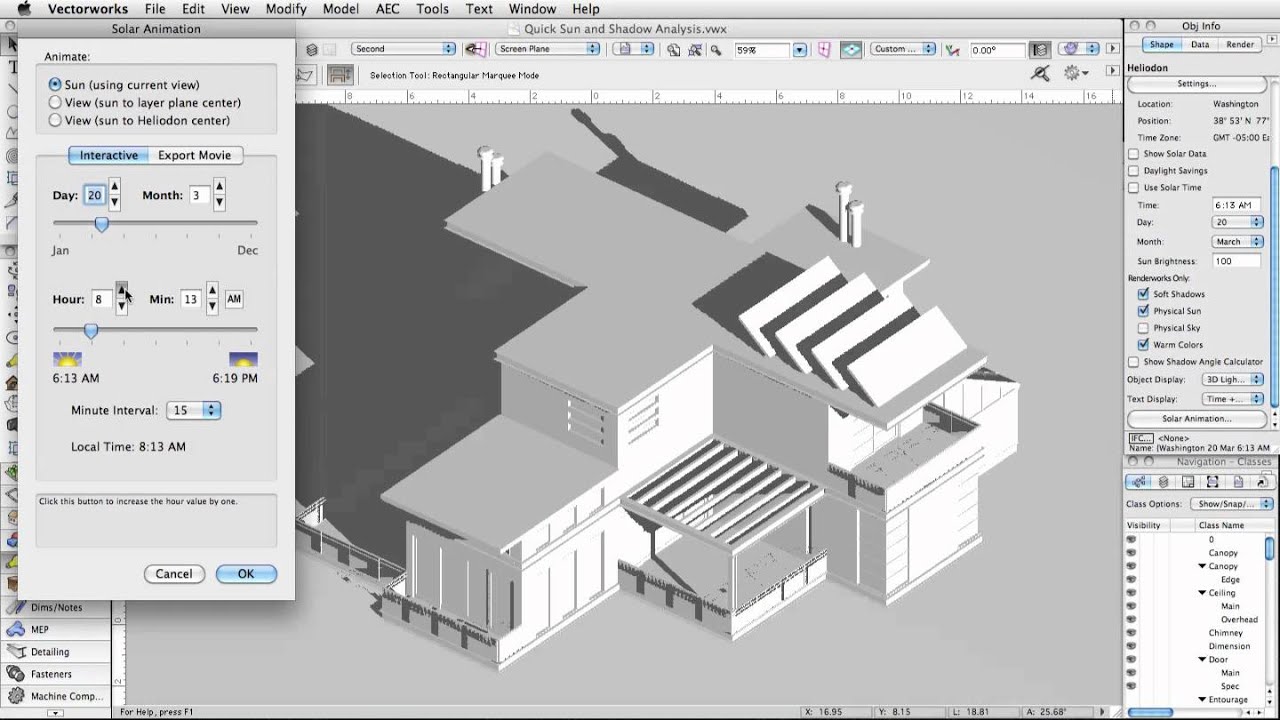Viewport: 1280px width, 720px height.
Task: Open the Minute Interval dropdown
Action: [193, 410]
